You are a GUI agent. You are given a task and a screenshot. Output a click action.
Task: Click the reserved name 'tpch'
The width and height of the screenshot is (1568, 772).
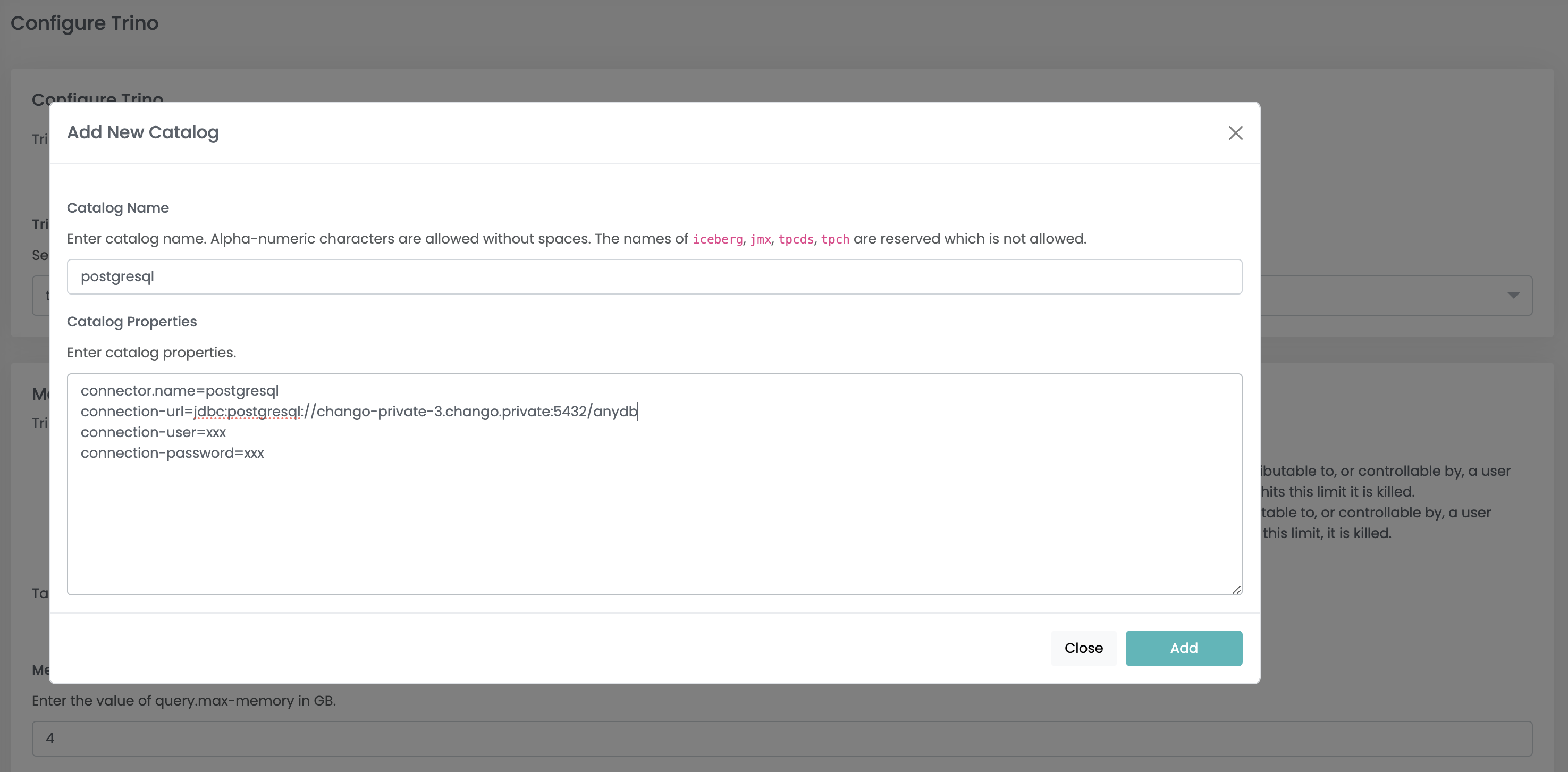[x=834, y=239]
